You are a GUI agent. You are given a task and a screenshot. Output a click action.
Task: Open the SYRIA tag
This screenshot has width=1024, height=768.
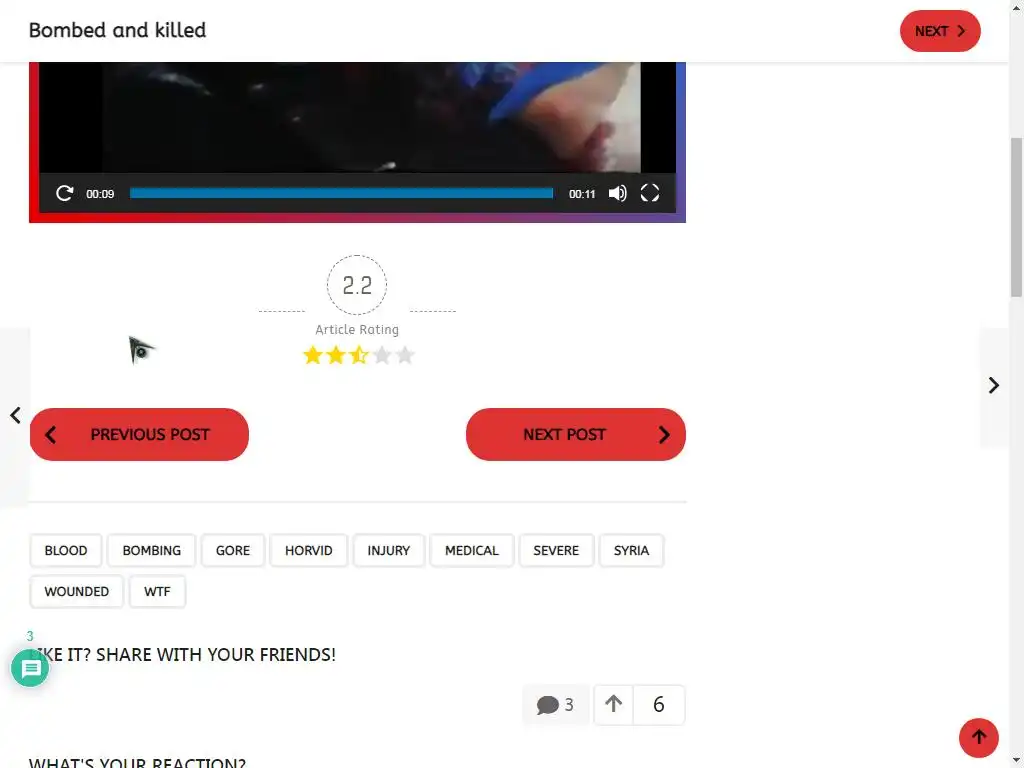632,551
